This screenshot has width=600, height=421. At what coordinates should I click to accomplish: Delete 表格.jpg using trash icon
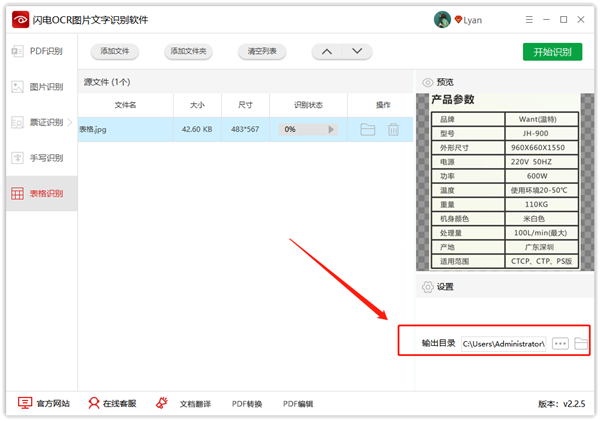(394, 129)
